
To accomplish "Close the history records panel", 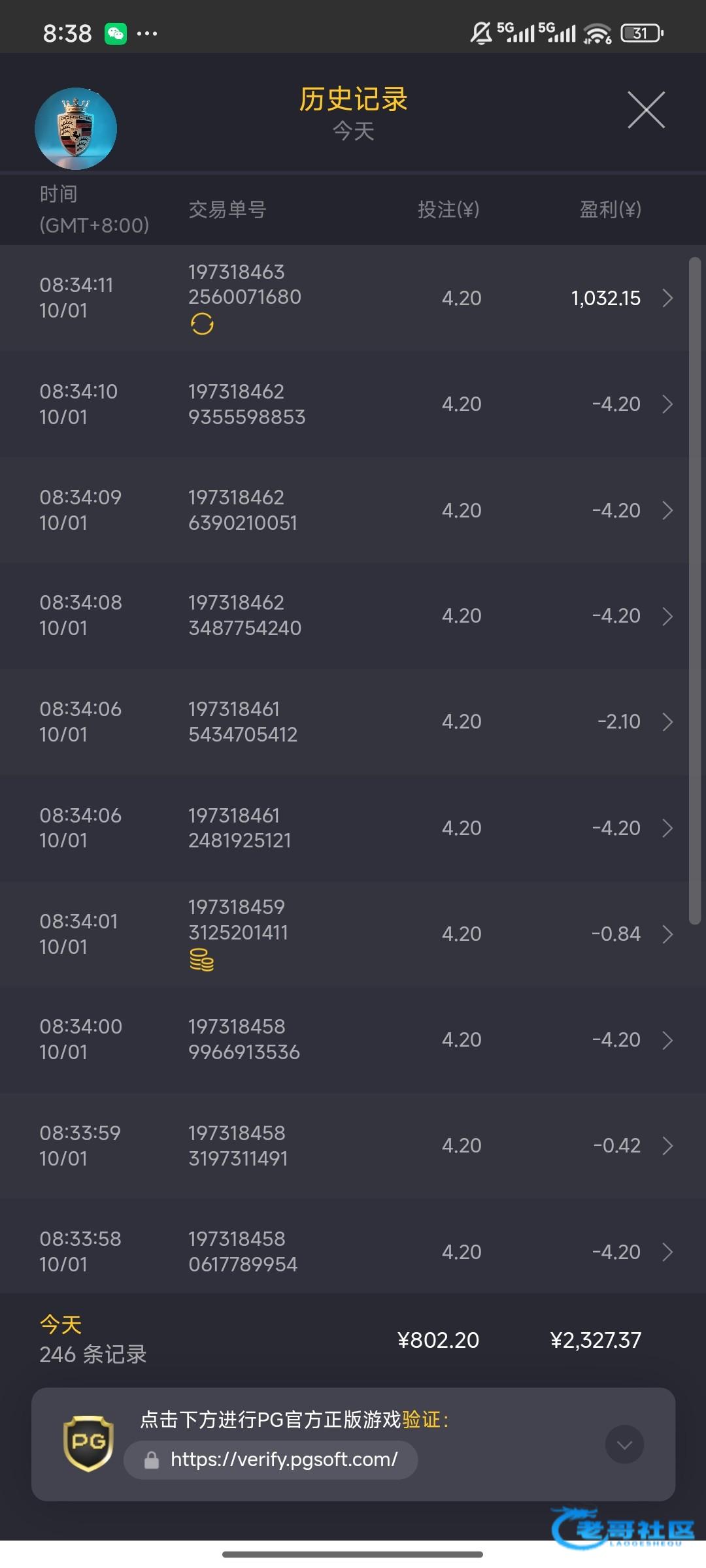I will click(646, 110).
